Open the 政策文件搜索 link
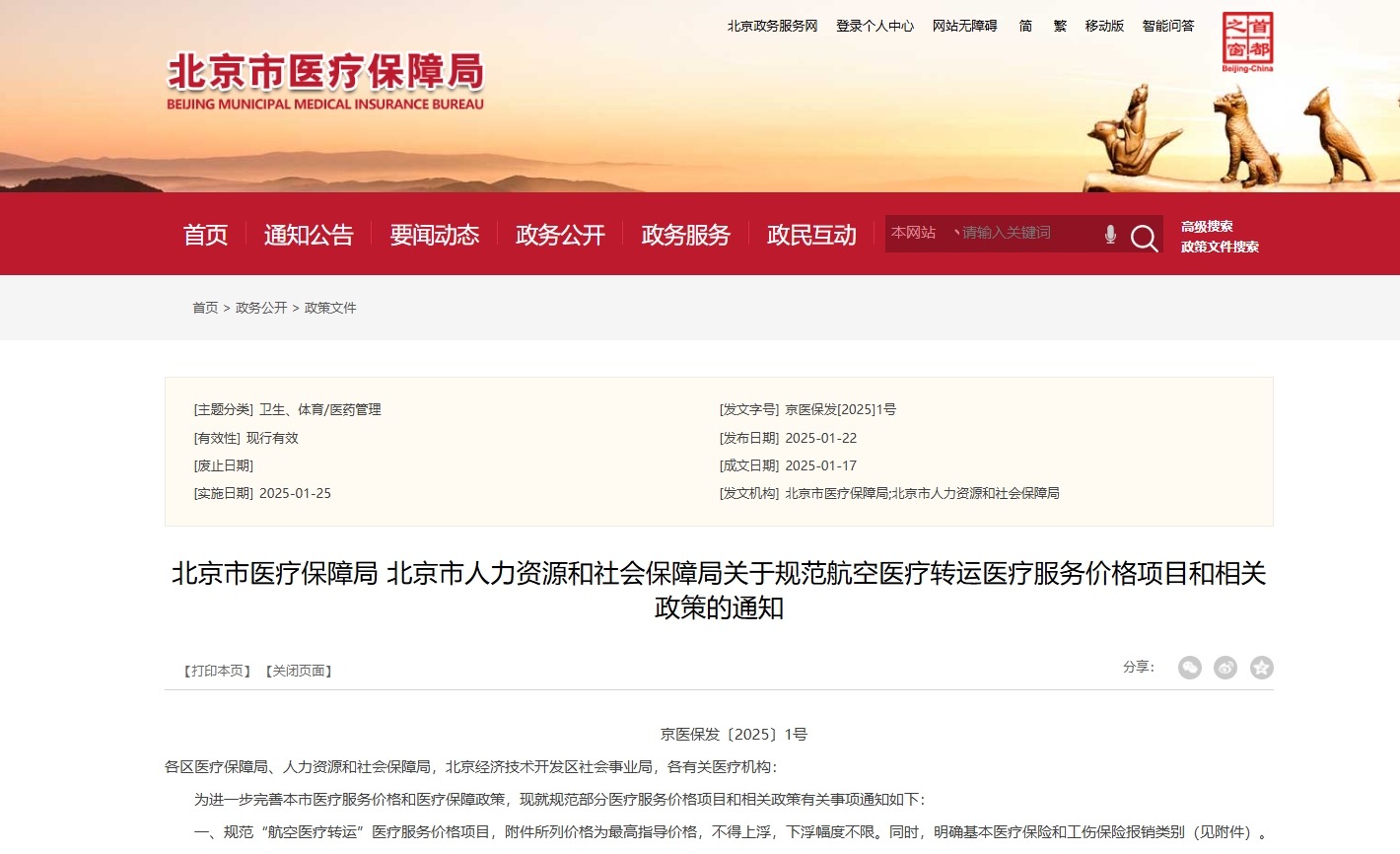Image resolution: width=1400 pixels, height=854 pixels. [1220, 247]
